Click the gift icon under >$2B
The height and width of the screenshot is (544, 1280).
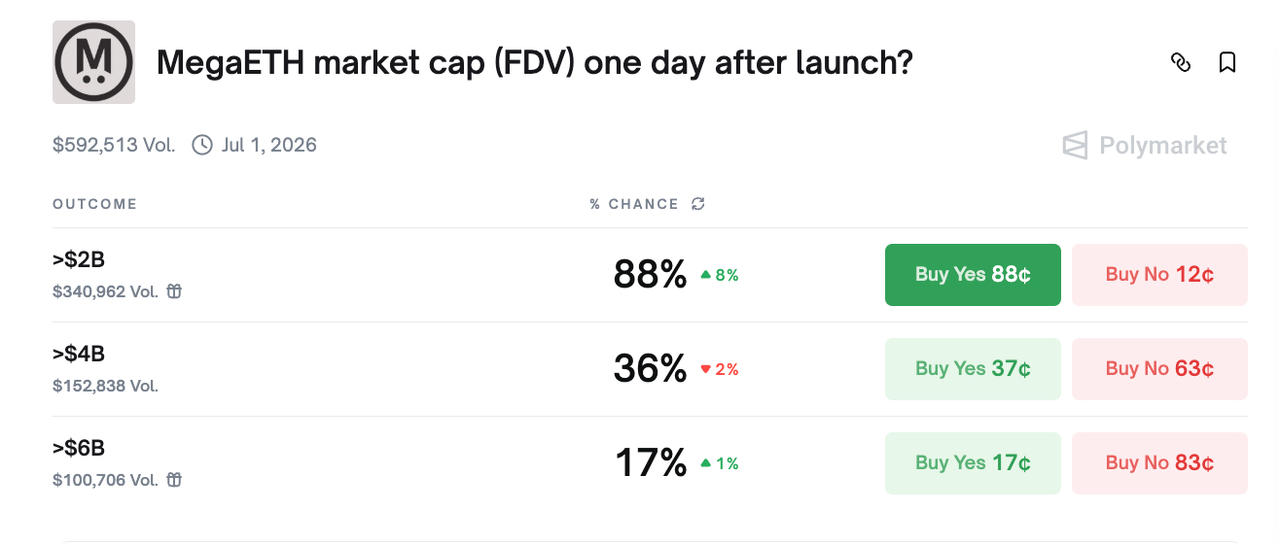pyautogui.click(x=174, y=292)
